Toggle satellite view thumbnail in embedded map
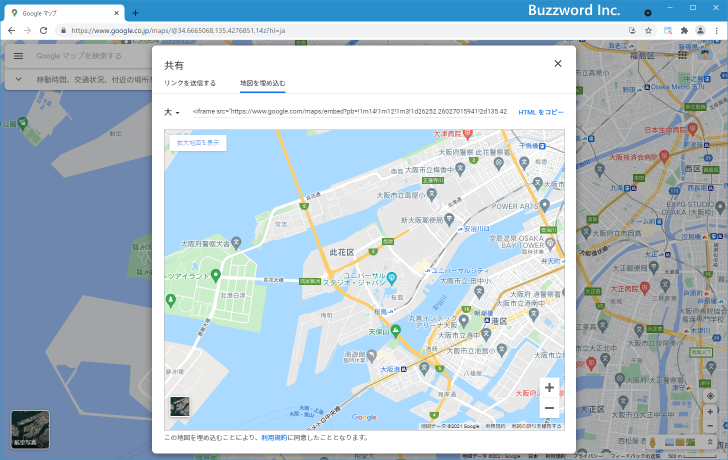Viewport: 728px width, 460px height. 180,406
